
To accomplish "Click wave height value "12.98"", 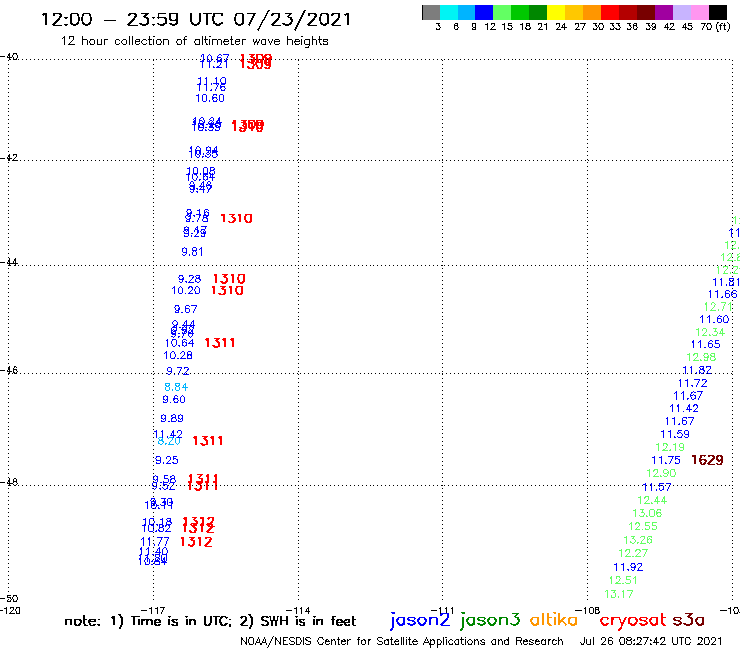I will (x=701, y=357).
